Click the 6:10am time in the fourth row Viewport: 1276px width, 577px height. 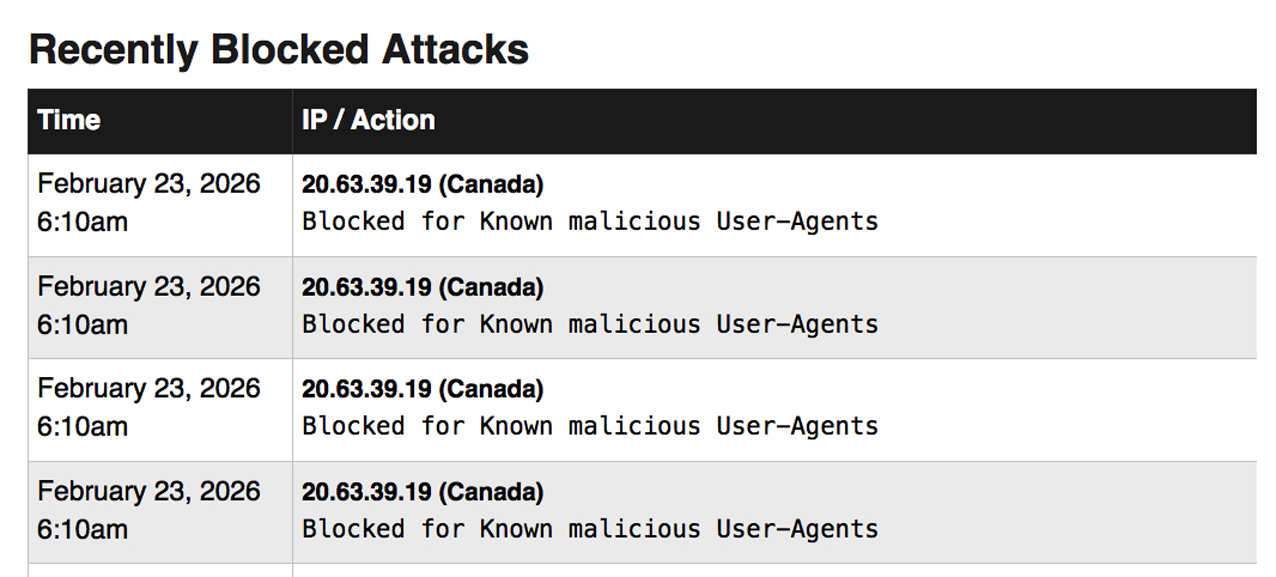[x=82, y=530]
